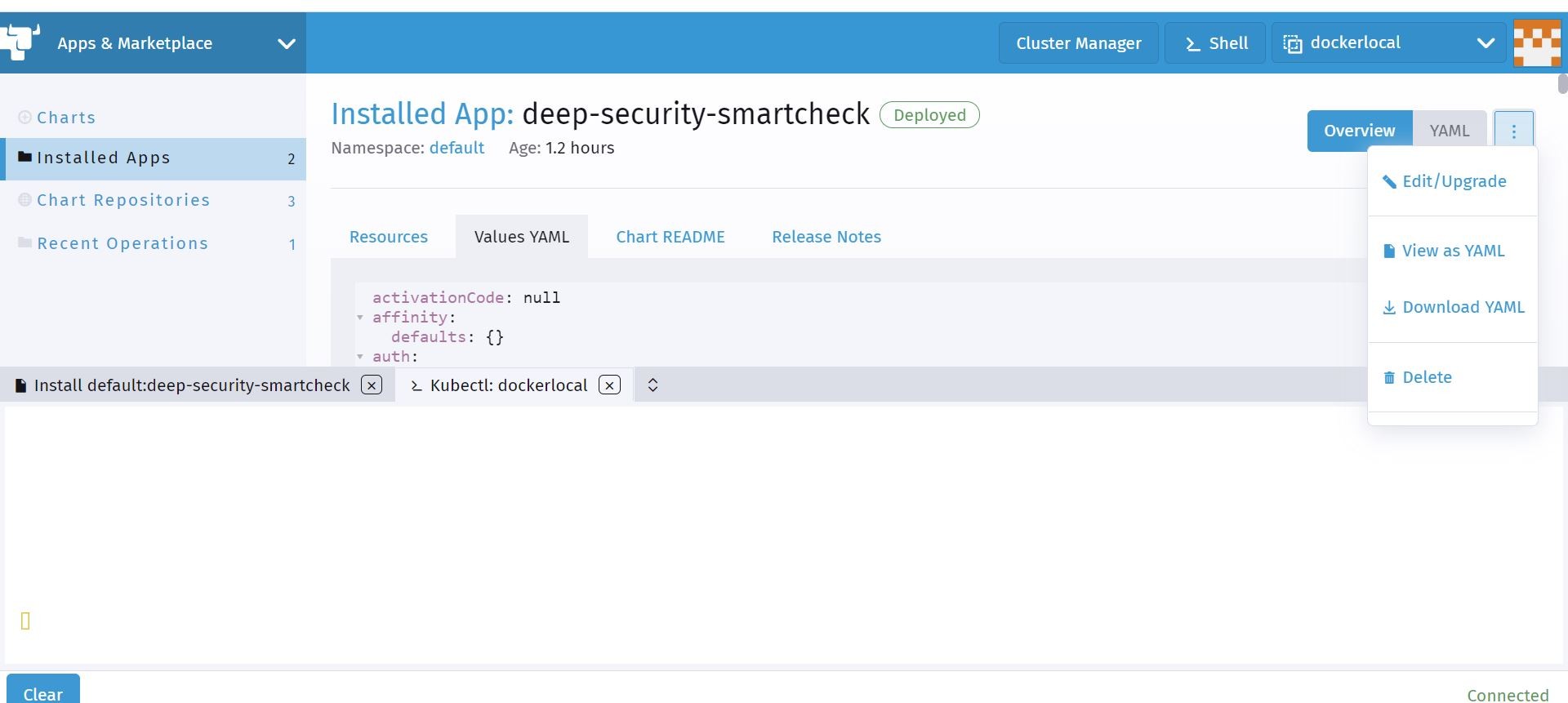Choose Edit/Upgrade from the actions menu
1568x703 pixels.
click(x=1452, y=181)
